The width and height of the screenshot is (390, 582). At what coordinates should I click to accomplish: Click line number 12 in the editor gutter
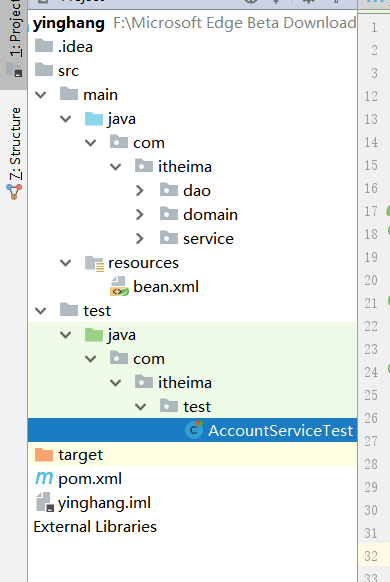pos(371,96)
